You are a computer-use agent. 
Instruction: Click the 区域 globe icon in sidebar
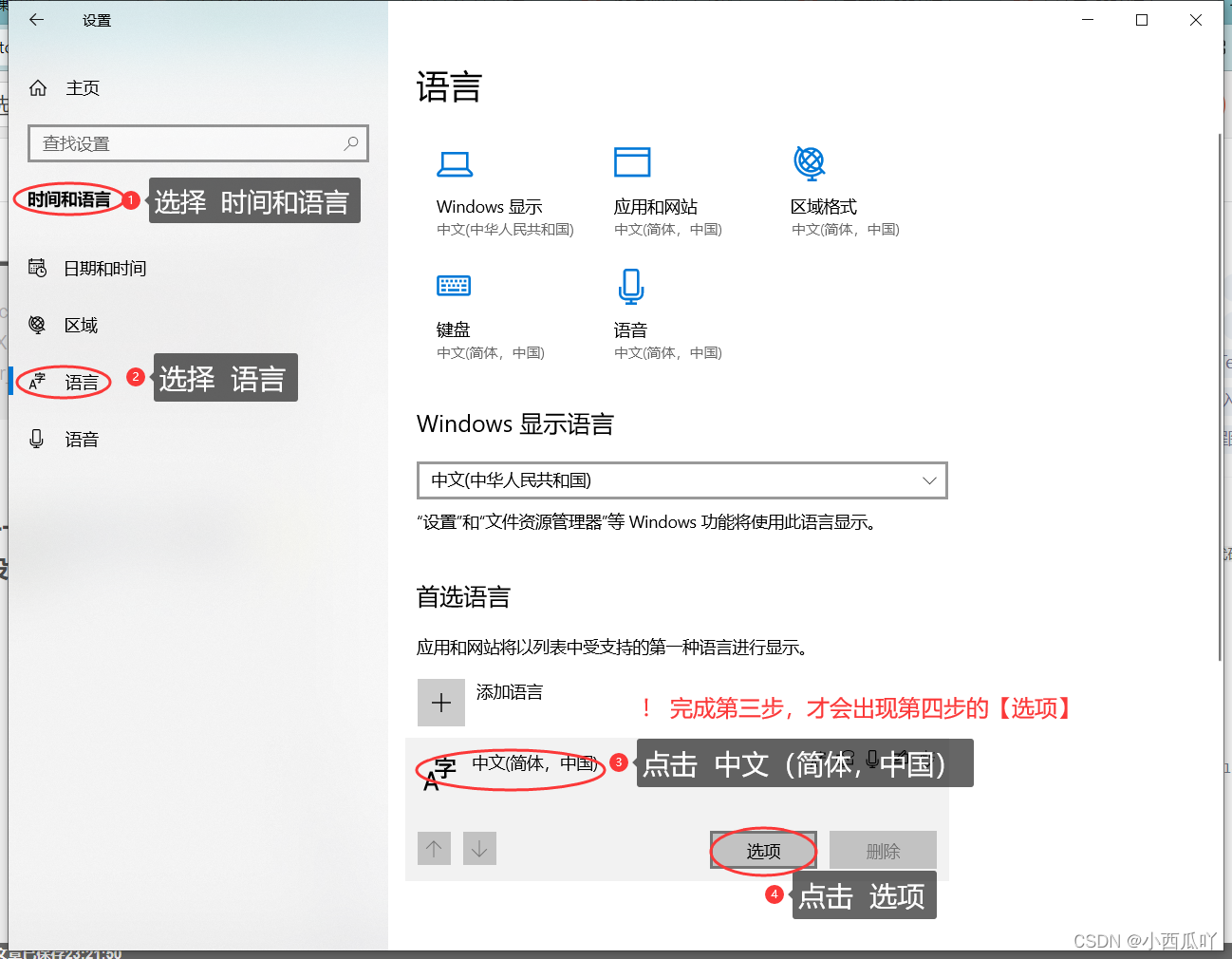click(37, 325)
